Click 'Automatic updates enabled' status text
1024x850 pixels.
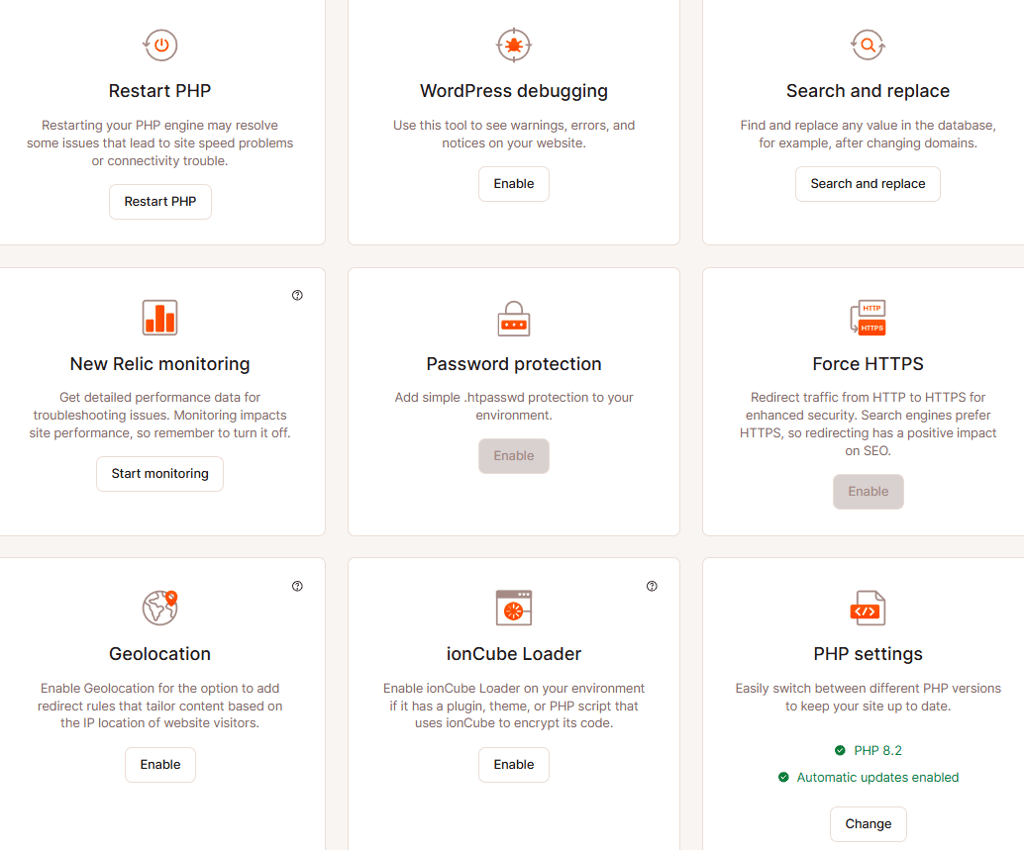point(878,778)
